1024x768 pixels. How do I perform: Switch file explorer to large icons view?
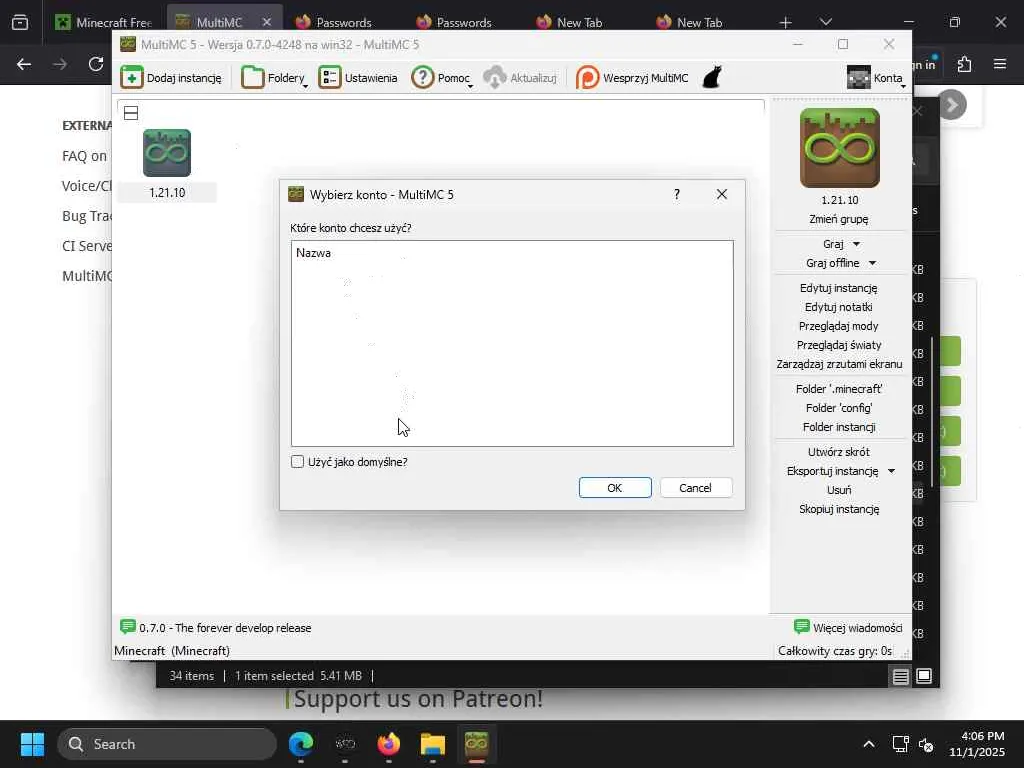click(924, 676)
